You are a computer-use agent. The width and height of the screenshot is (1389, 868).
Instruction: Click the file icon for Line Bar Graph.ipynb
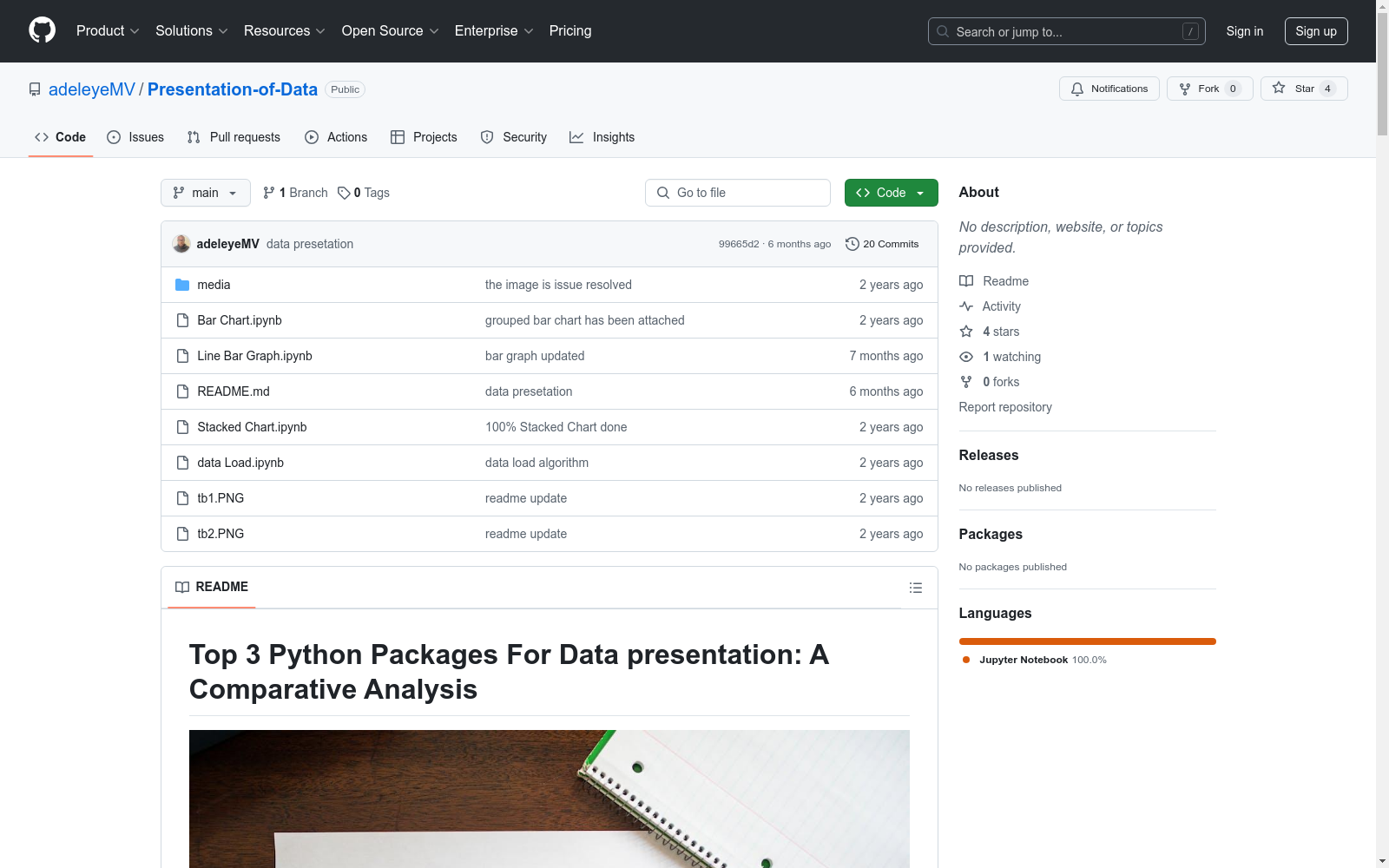tap(182, 356)
